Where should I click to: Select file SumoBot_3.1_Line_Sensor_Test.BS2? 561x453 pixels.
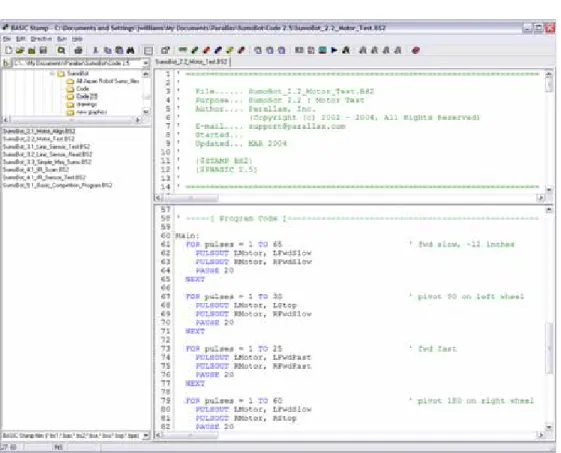coord(46,147)
